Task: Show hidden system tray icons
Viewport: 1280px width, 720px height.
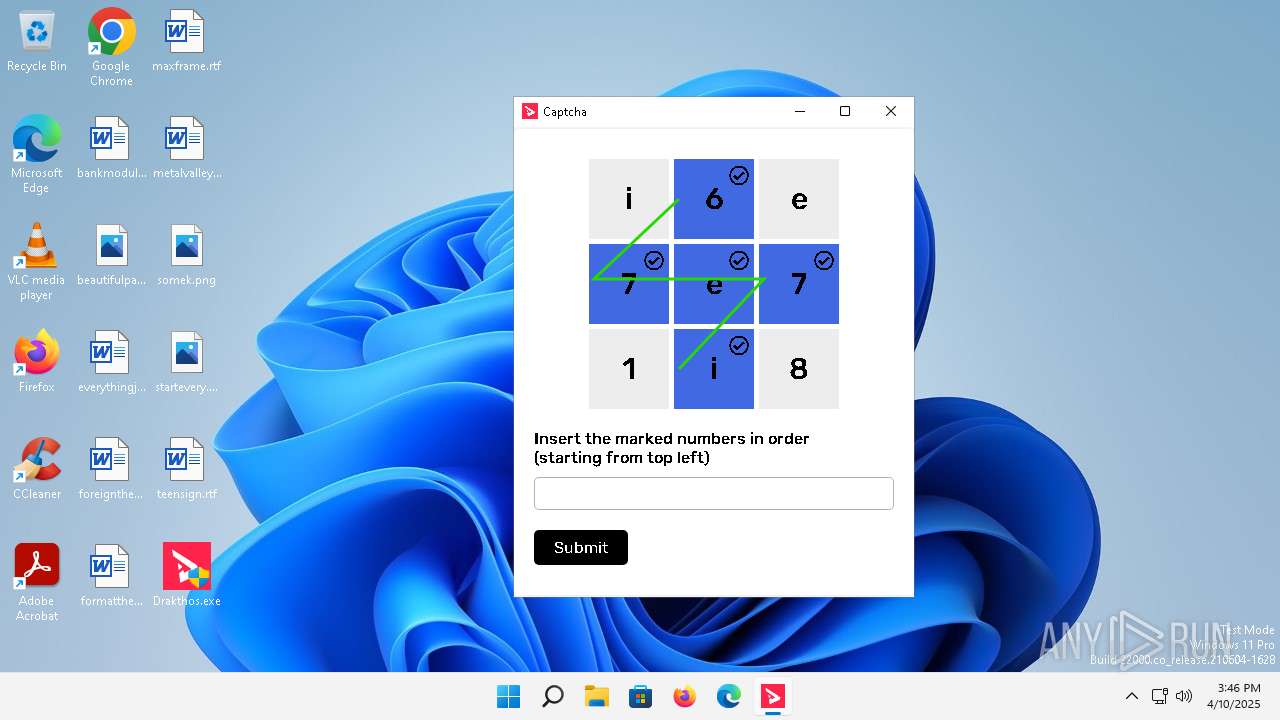Action: pyautogui.click(x=1132, y=696)
